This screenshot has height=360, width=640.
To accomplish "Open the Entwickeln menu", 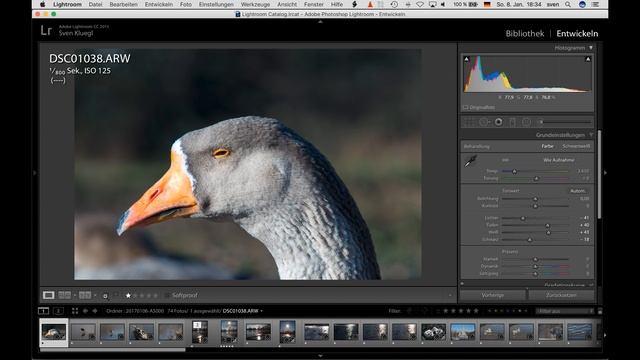I will [x=159, y=4].
